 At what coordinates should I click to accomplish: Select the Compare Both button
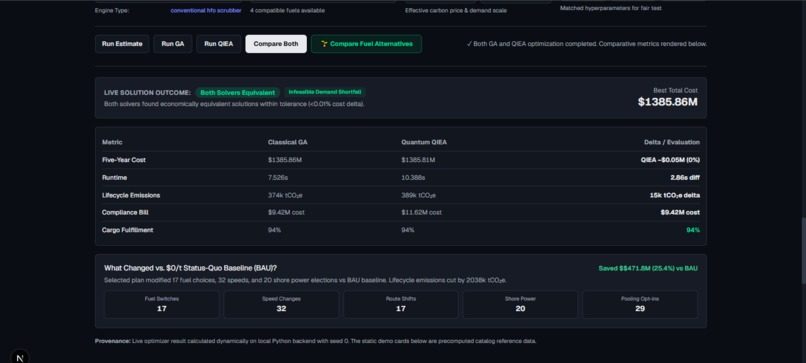click(276, 44)
